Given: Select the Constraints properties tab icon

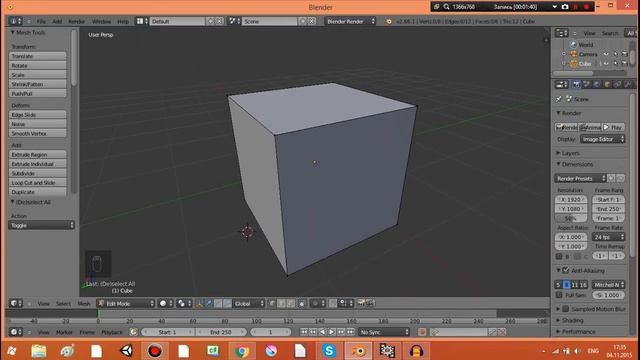Looking at the screenshot, I should [617, 84].
